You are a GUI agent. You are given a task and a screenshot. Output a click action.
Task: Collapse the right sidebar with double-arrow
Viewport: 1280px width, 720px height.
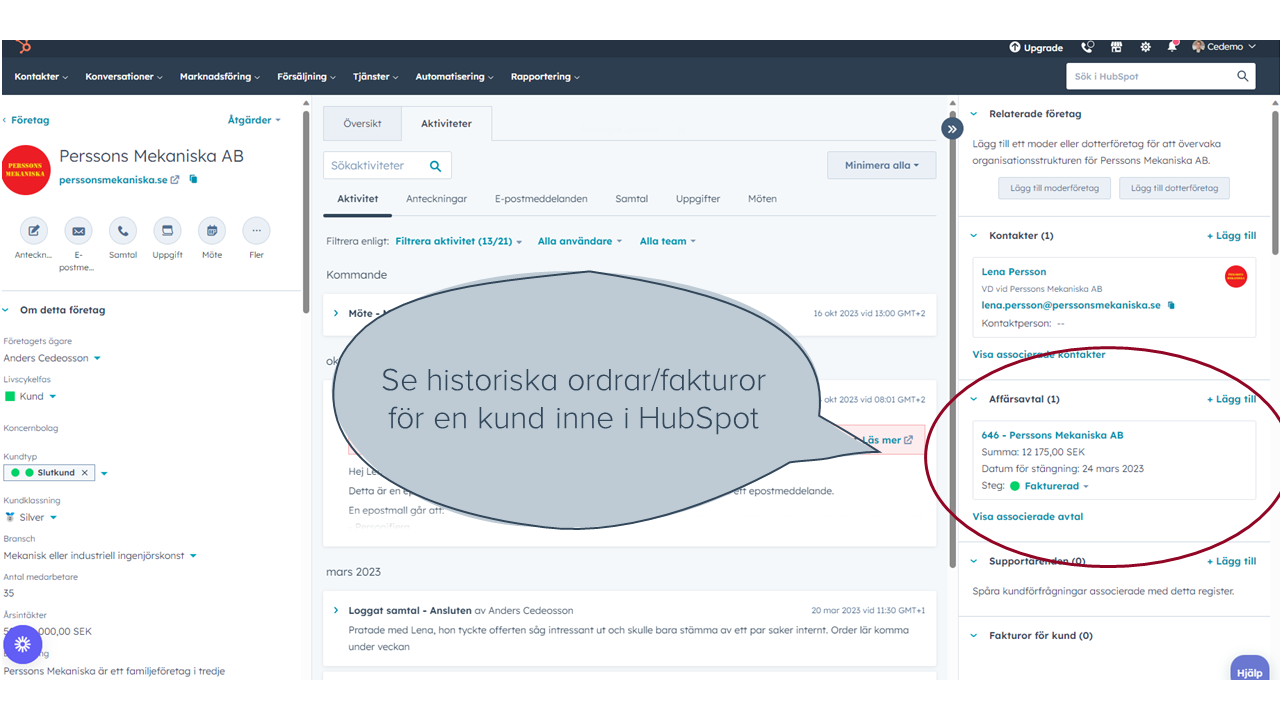[952, 129]
